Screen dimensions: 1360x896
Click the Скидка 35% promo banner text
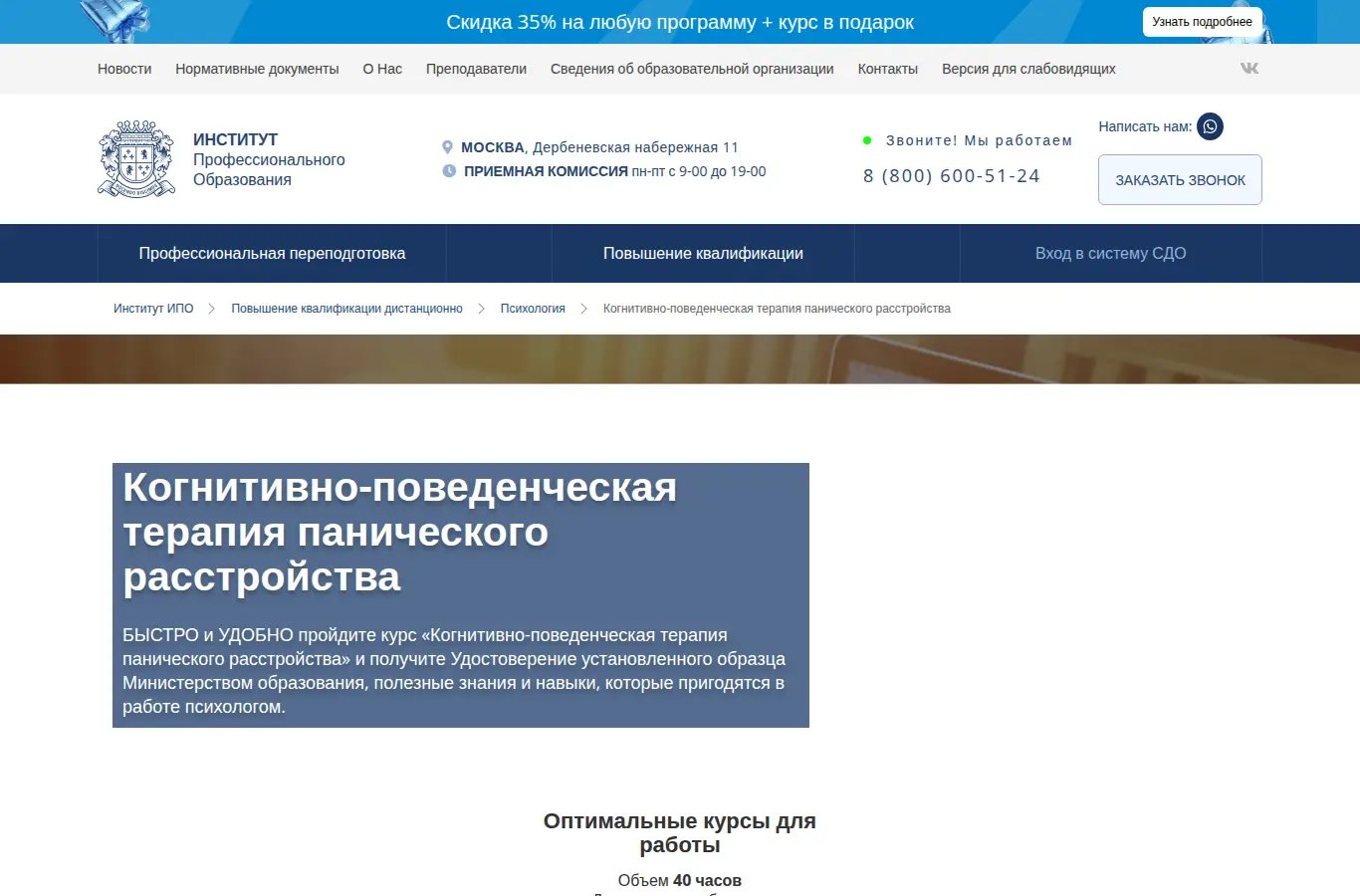pos(680,22)
